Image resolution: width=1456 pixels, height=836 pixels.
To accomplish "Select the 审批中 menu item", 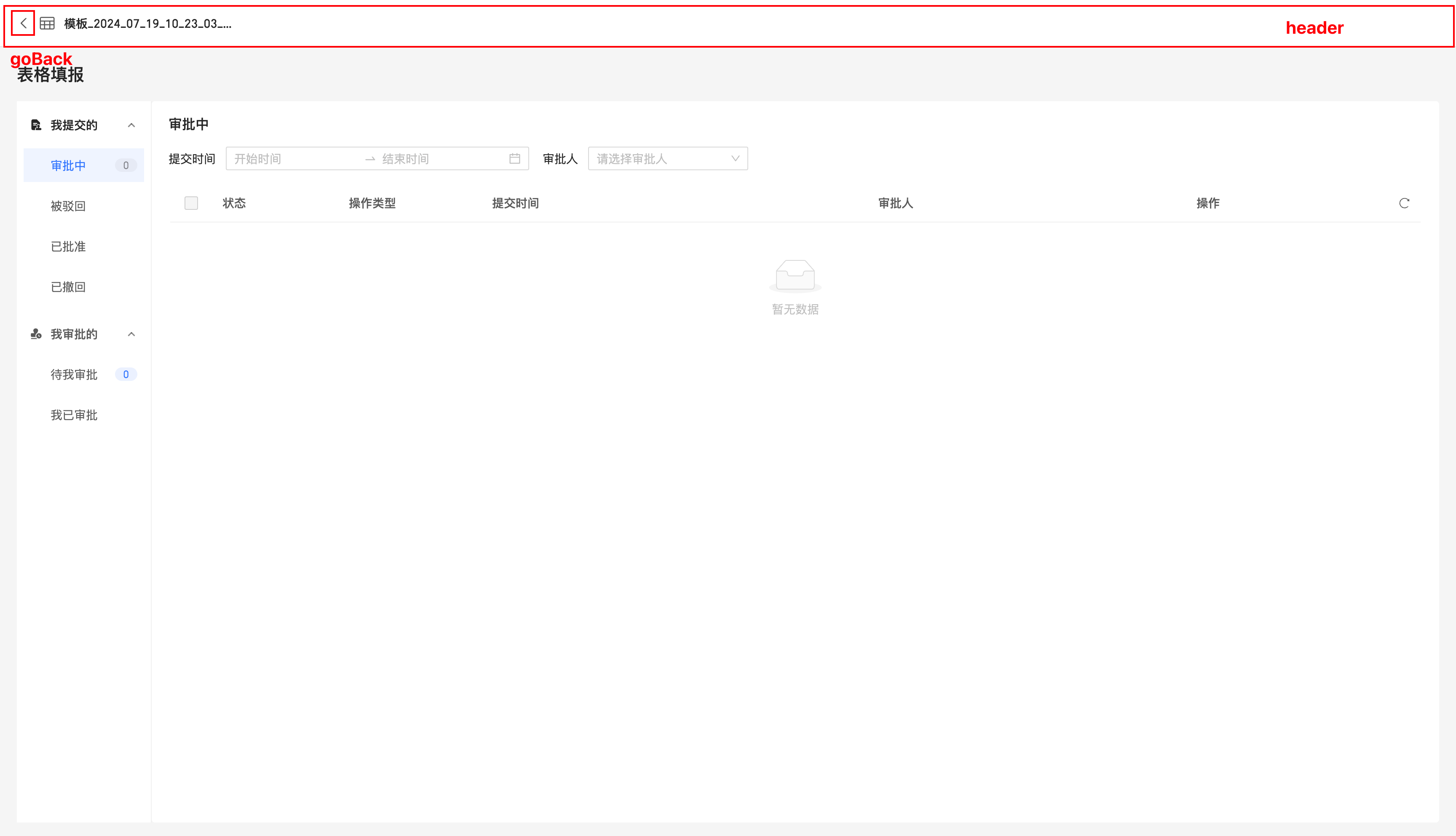I will 84,165.
